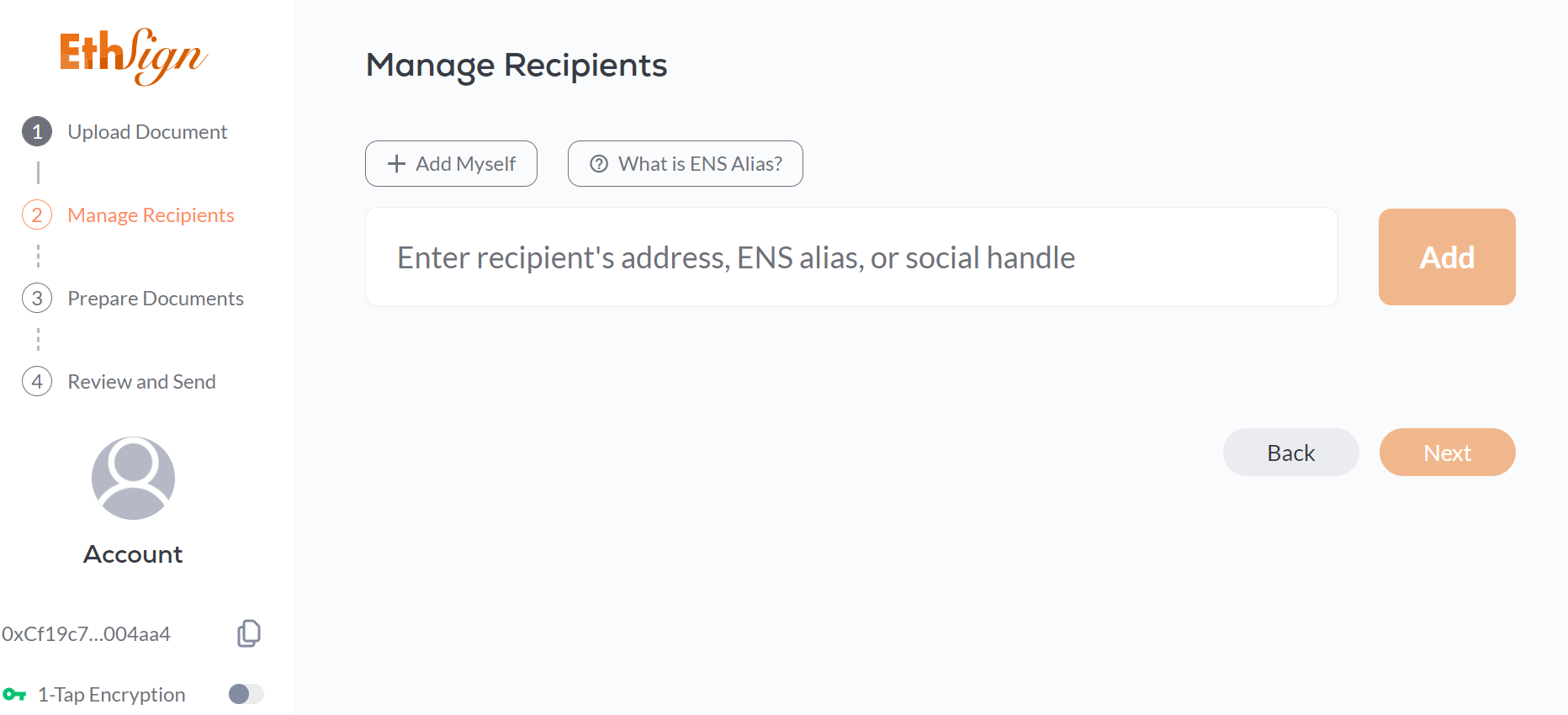Click the orange Add button

pos(1447,257)
